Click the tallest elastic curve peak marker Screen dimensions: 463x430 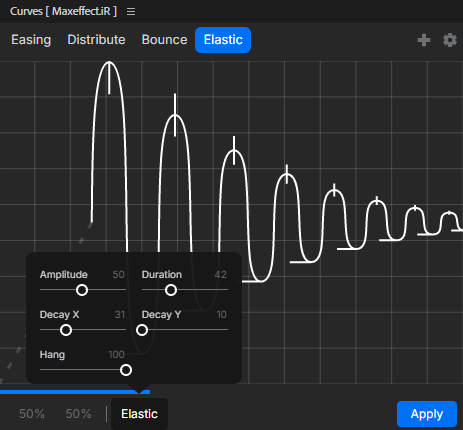(109, 78)
